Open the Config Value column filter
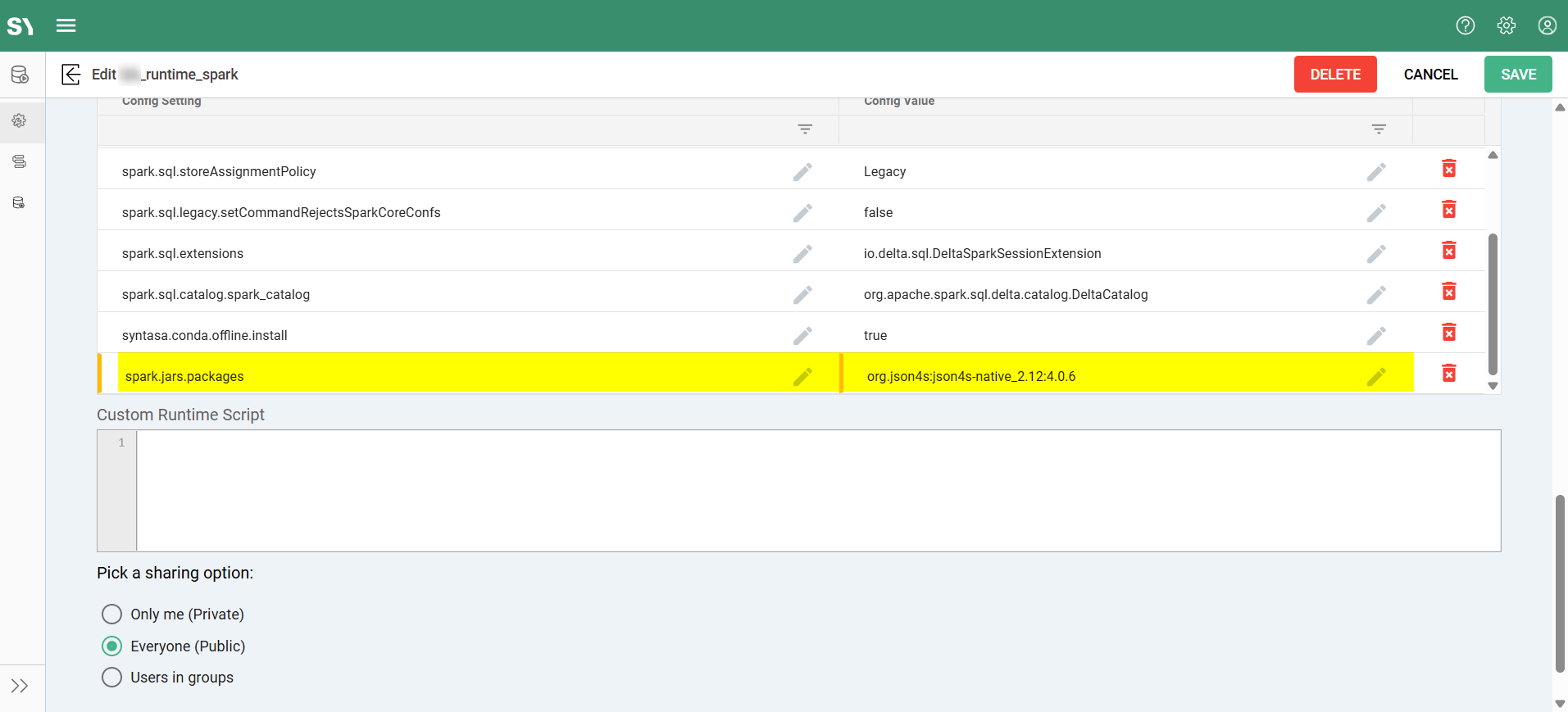This screenshot has height=712, width=1568. point(1379,129)
